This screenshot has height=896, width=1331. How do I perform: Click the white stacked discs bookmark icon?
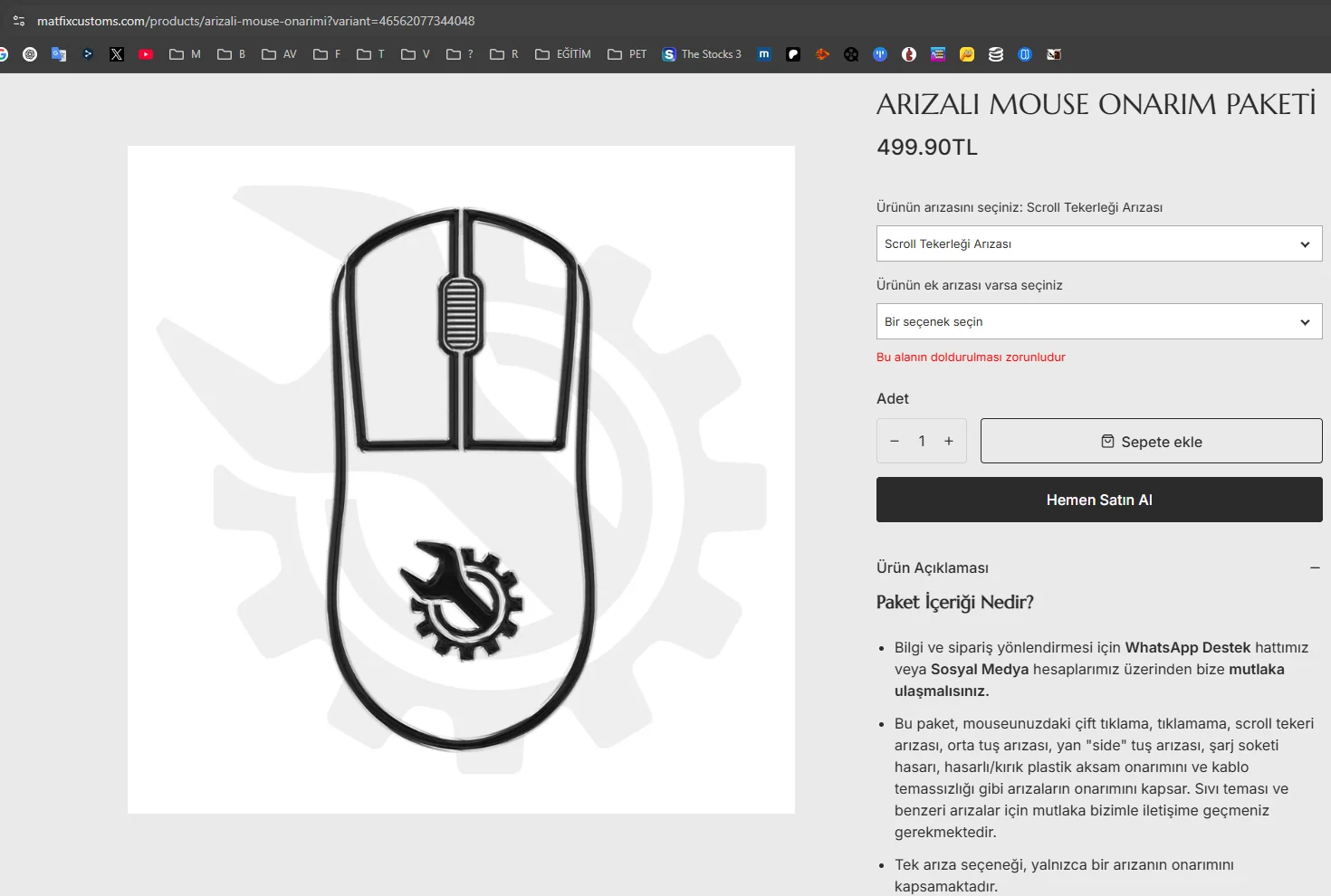pyautogui.click(x=996, y=54)
